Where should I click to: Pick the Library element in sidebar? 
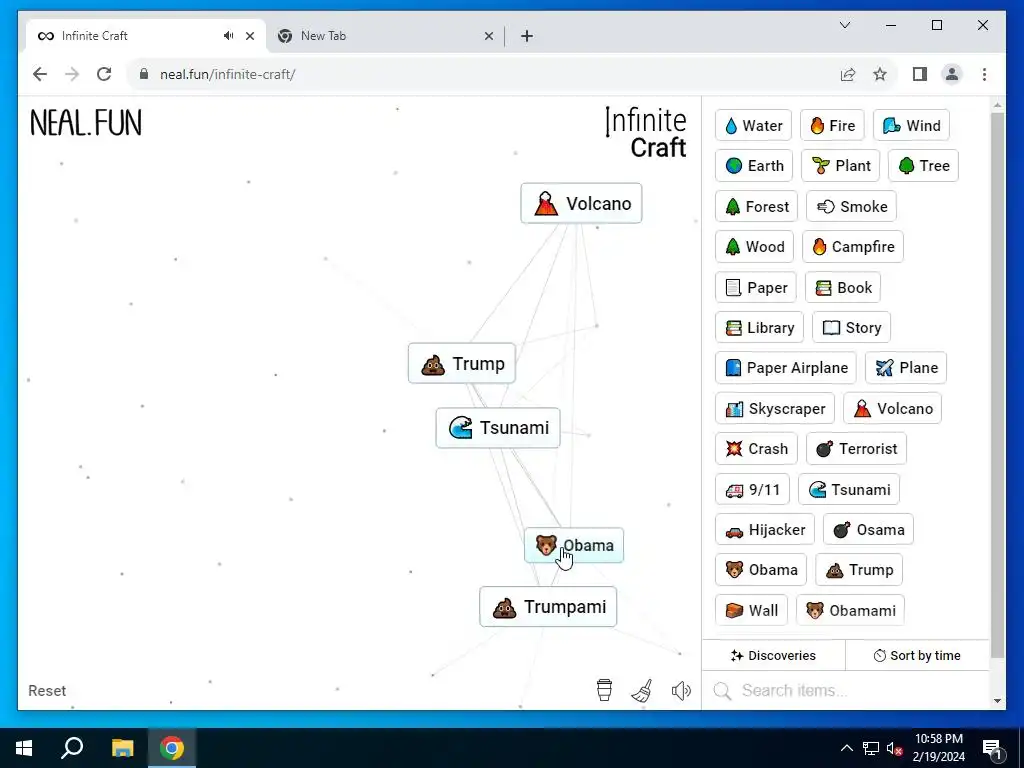(760, 328)
